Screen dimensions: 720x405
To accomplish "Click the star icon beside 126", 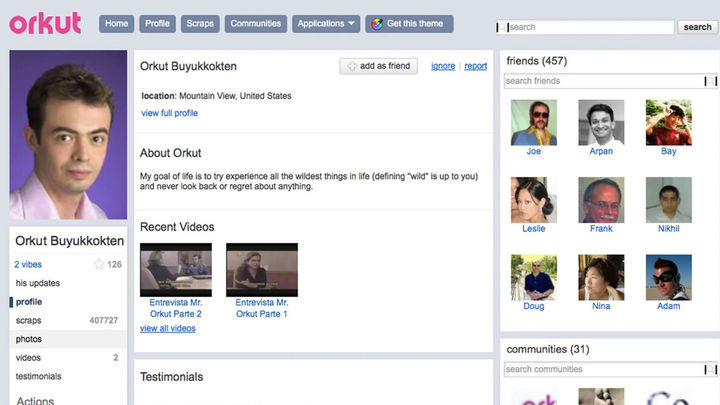I will click(x=99, y=265).
